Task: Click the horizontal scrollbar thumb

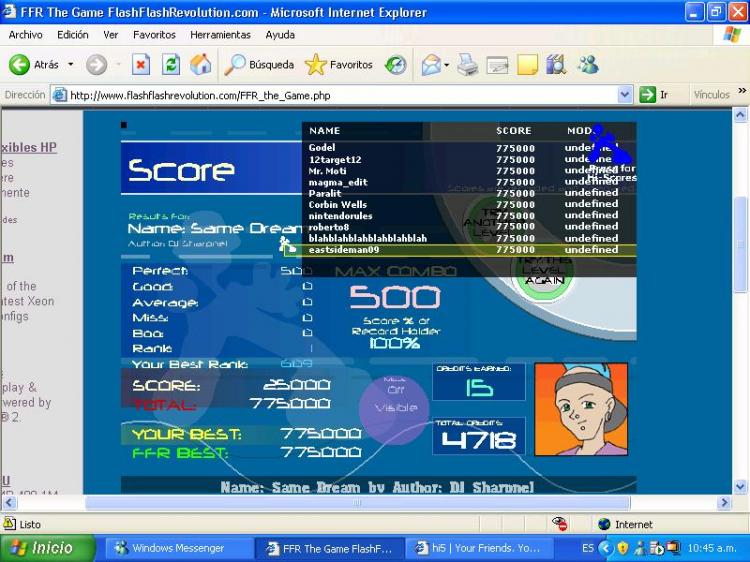Action: point(357,502)
